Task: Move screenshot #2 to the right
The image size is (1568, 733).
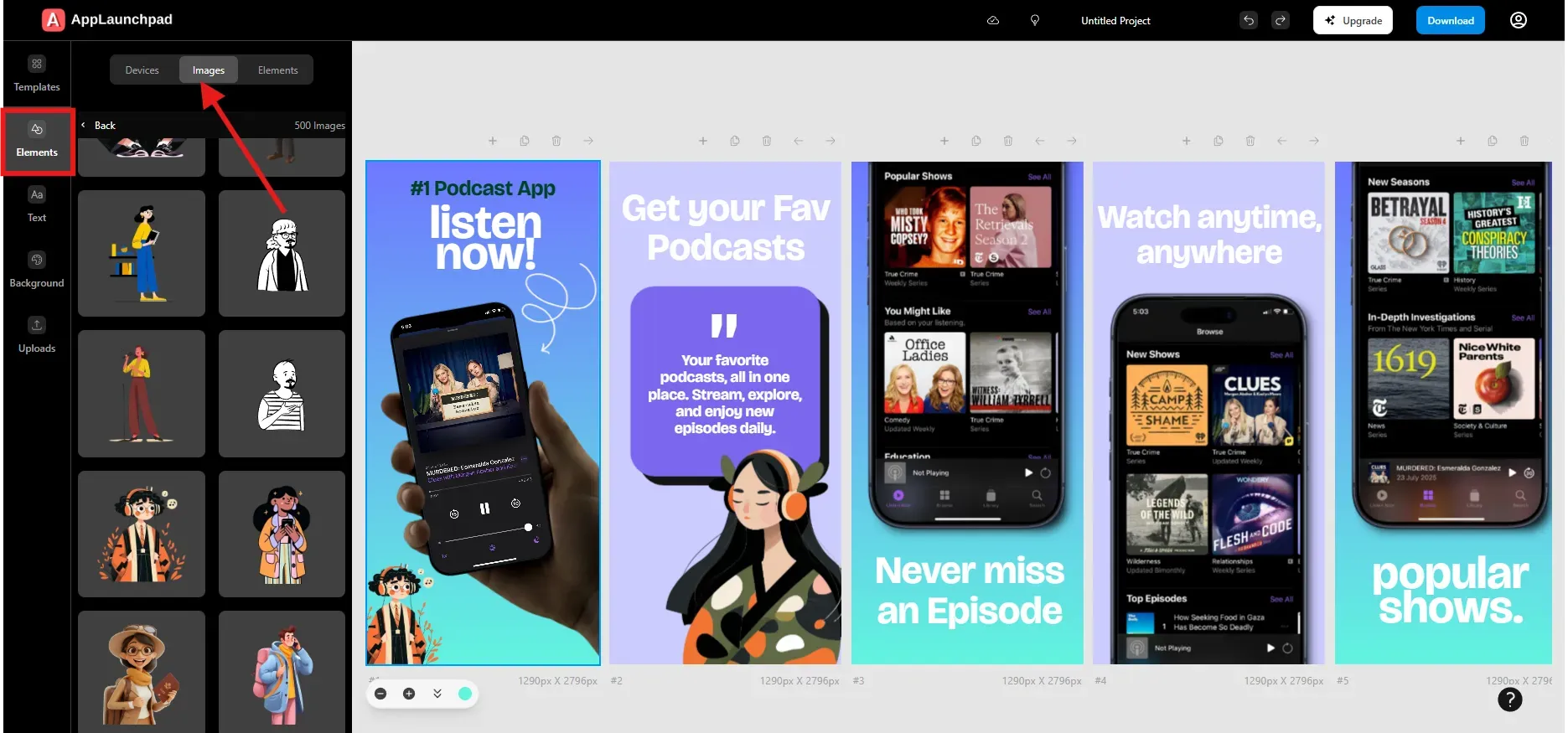Action: (831, 141)
